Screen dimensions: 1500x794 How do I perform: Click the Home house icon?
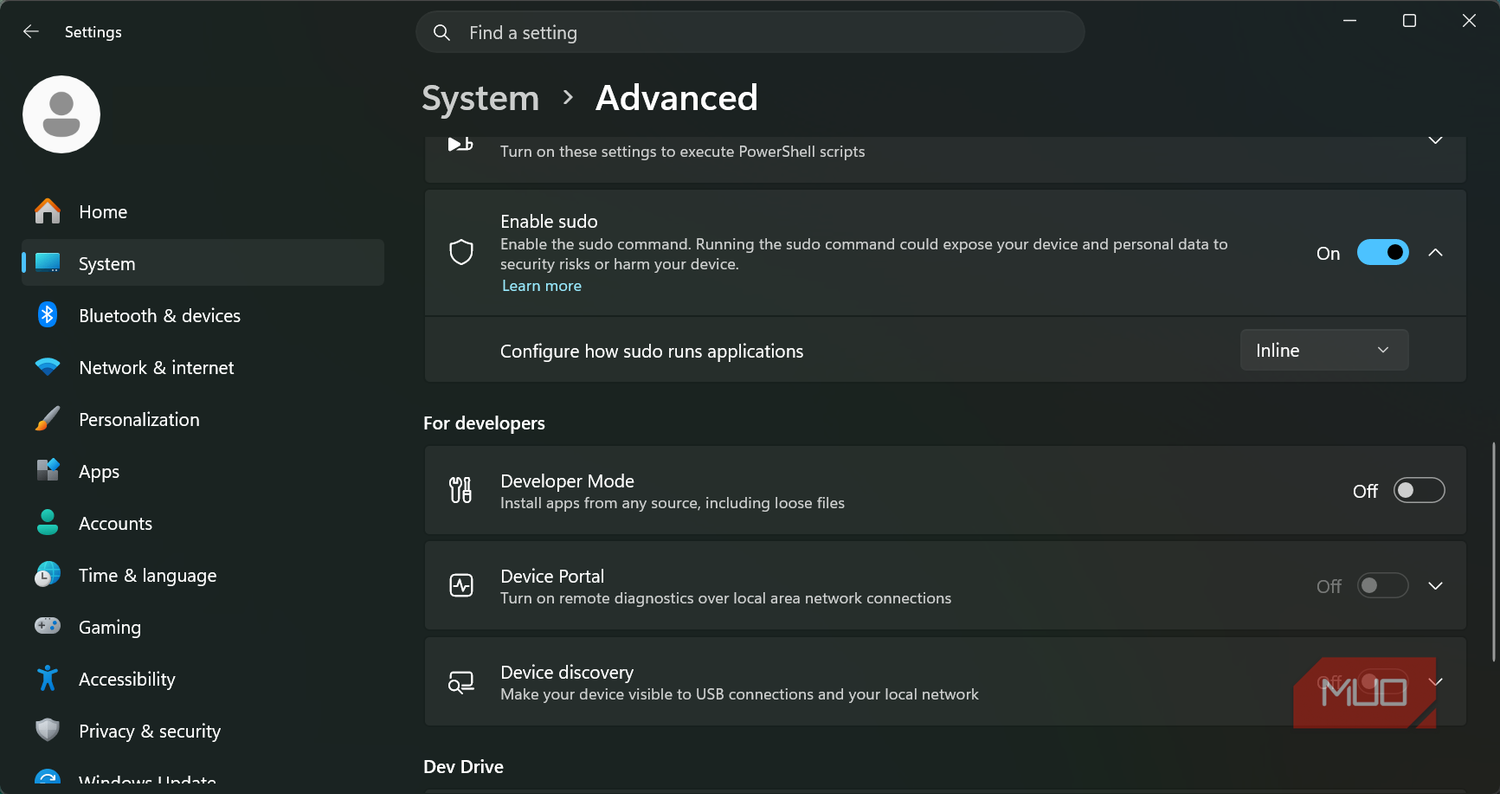[47, 211]
